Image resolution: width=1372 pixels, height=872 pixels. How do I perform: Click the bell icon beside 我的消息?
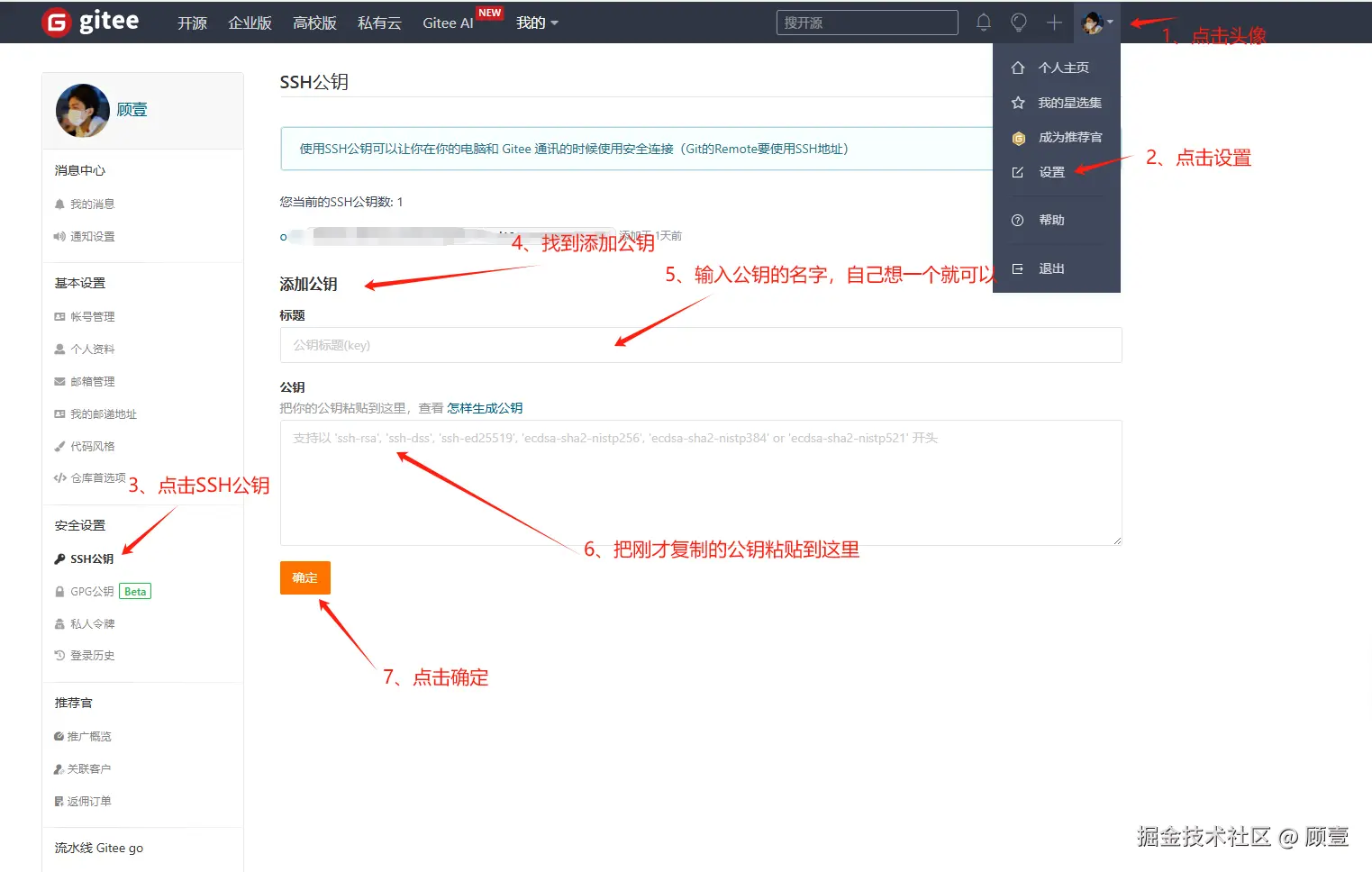pos(59,204)
